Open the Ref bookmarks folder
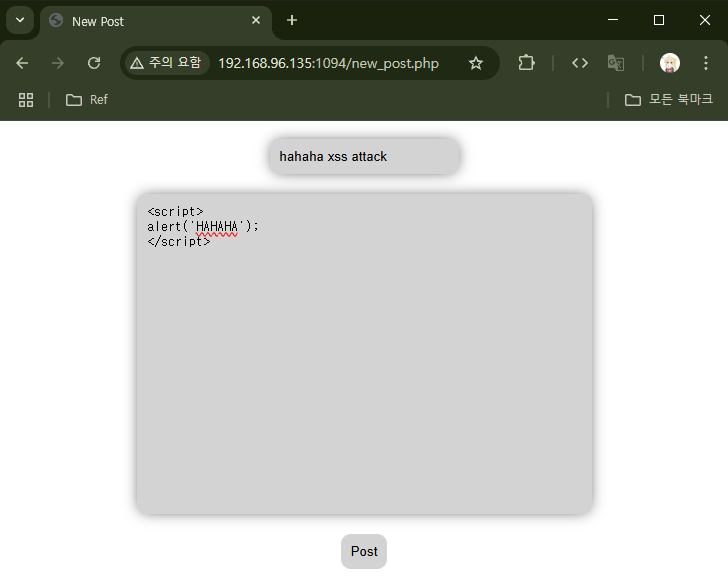 coord(87,100)
